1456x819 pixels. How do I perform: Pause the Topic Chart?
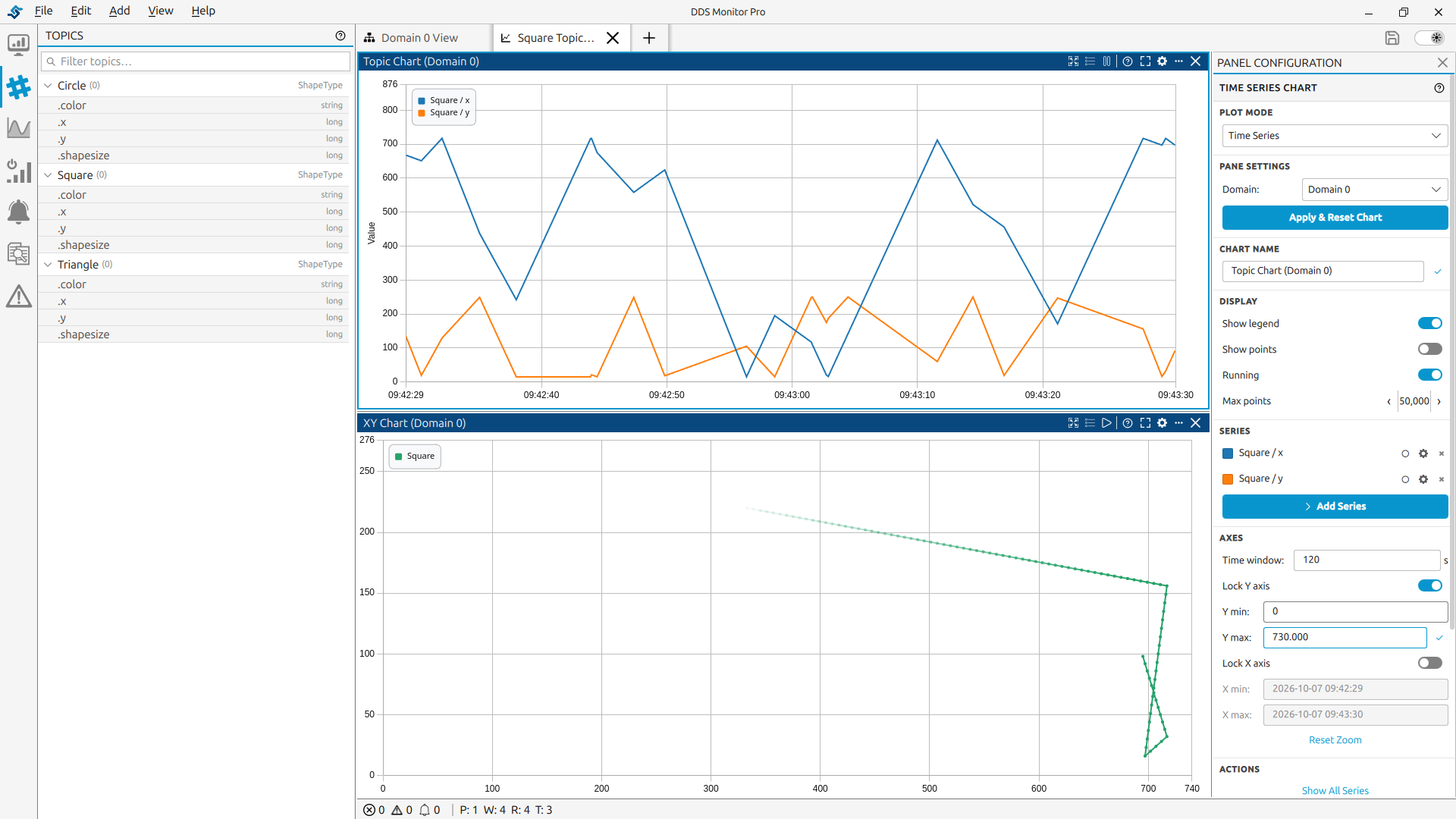[1106, 61]
